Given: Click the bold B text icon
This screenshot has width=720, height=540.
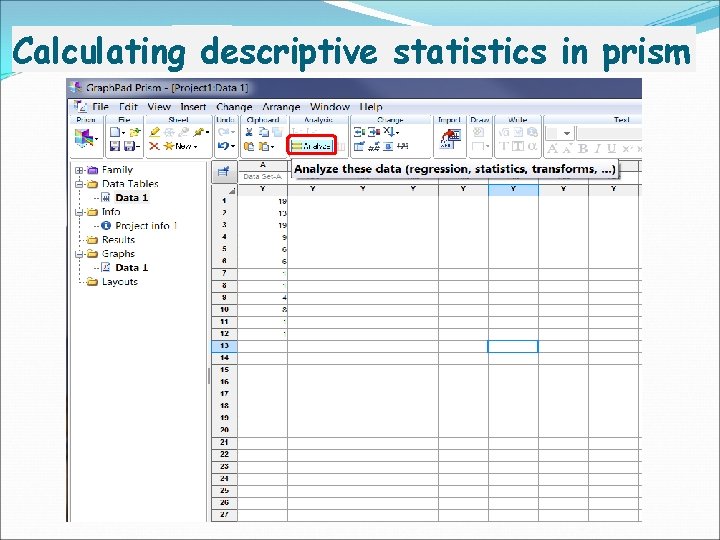Looking at the screenshot, I should tap(583, 148).
